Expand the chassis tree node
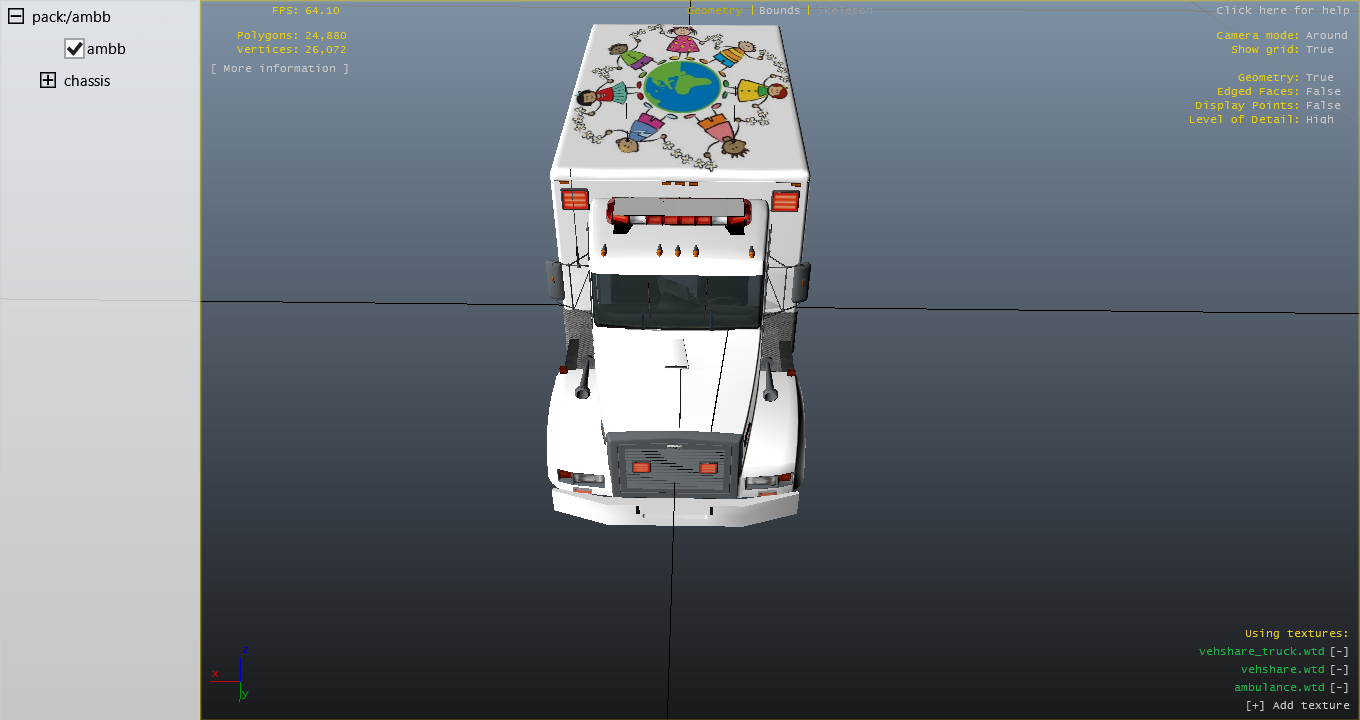Viewport: 1360px width, 720px height. pos(48,81)
